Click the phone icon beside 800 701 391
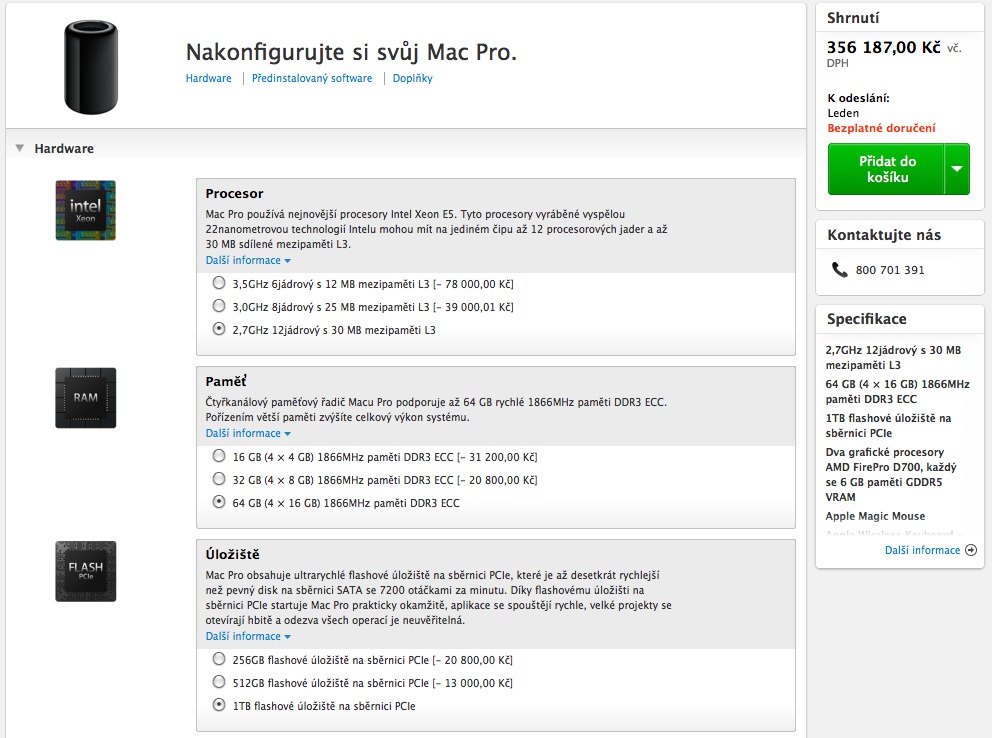Screen dimensions: 992x738 tap(838, 270)
